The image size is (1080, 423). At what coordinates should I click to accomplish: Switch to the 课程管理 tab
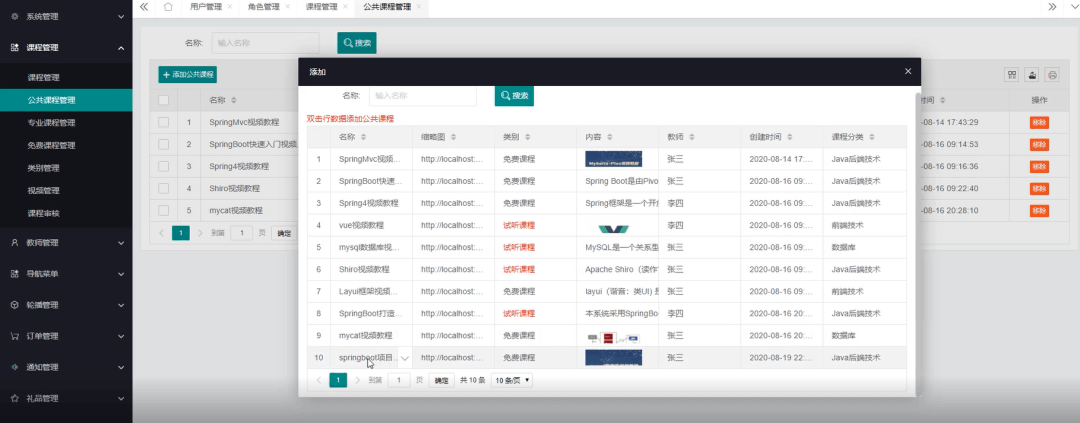322,7
